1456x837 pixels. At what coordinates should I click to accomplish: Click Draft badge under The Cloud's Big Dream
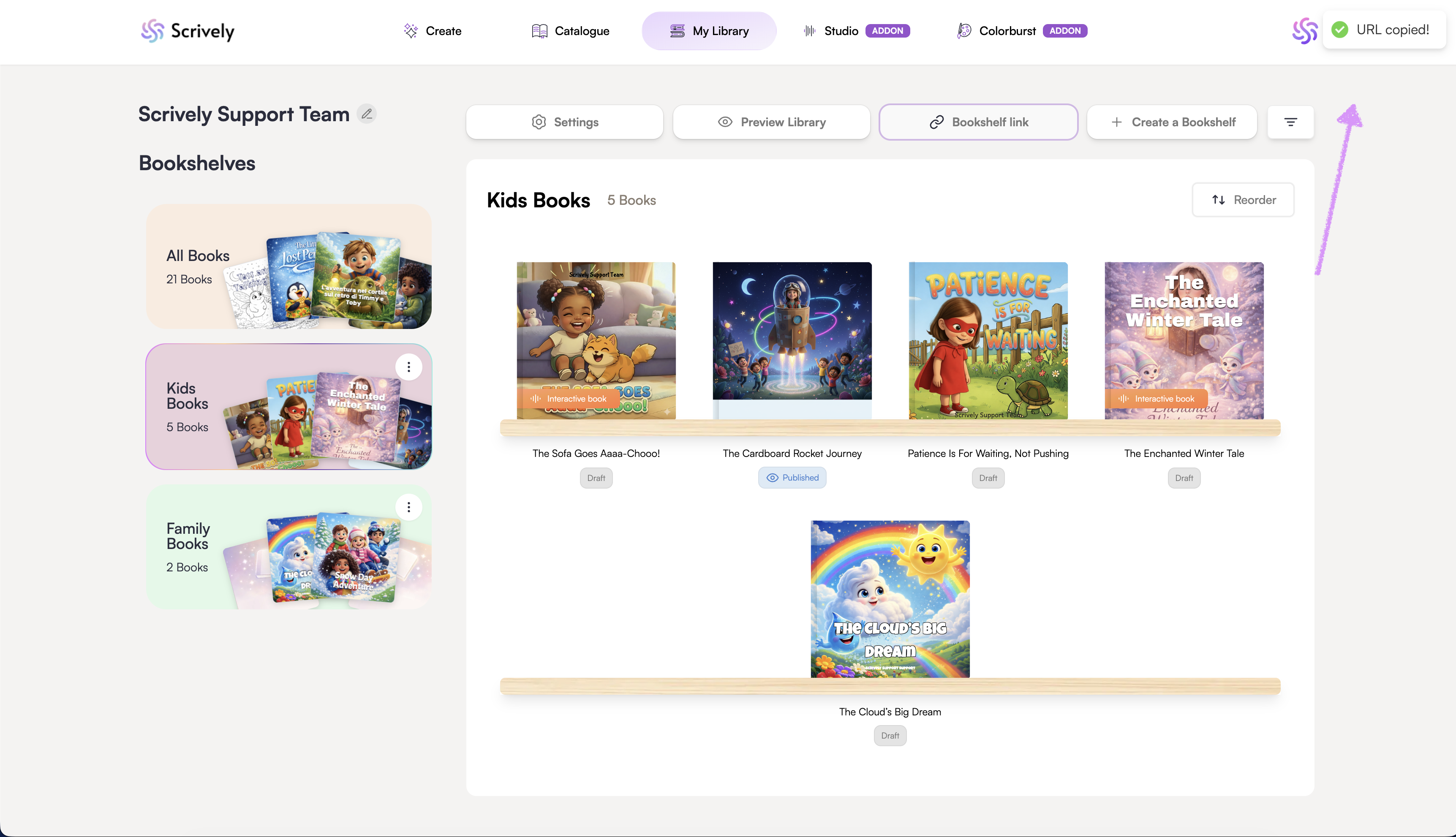890,736
